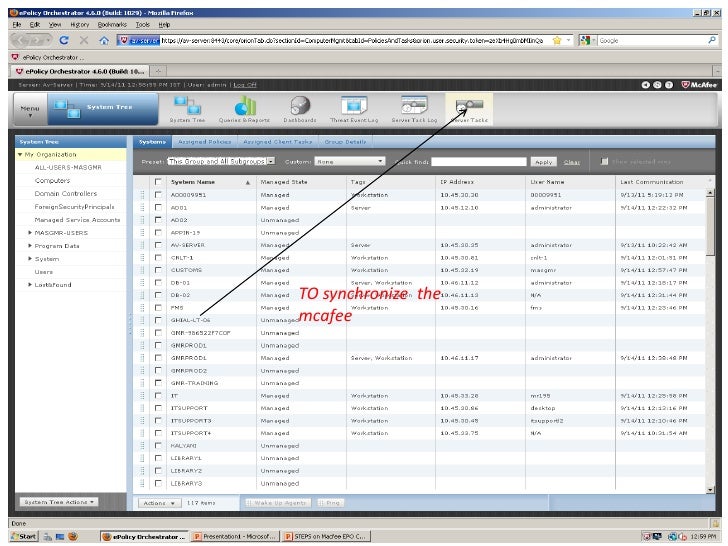Click the Apply filter button
Image resolution: width=728 pixels, height=546 pixels.
pyautogui.click(x=544, y=162)
